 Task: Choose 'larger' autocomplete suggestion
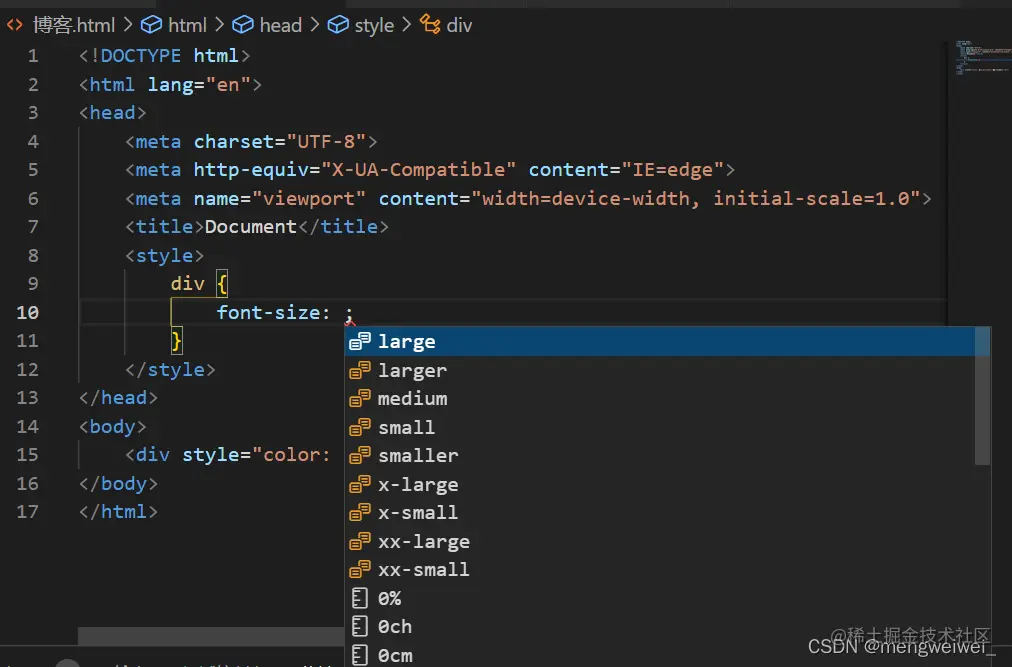tap(660, 370)
